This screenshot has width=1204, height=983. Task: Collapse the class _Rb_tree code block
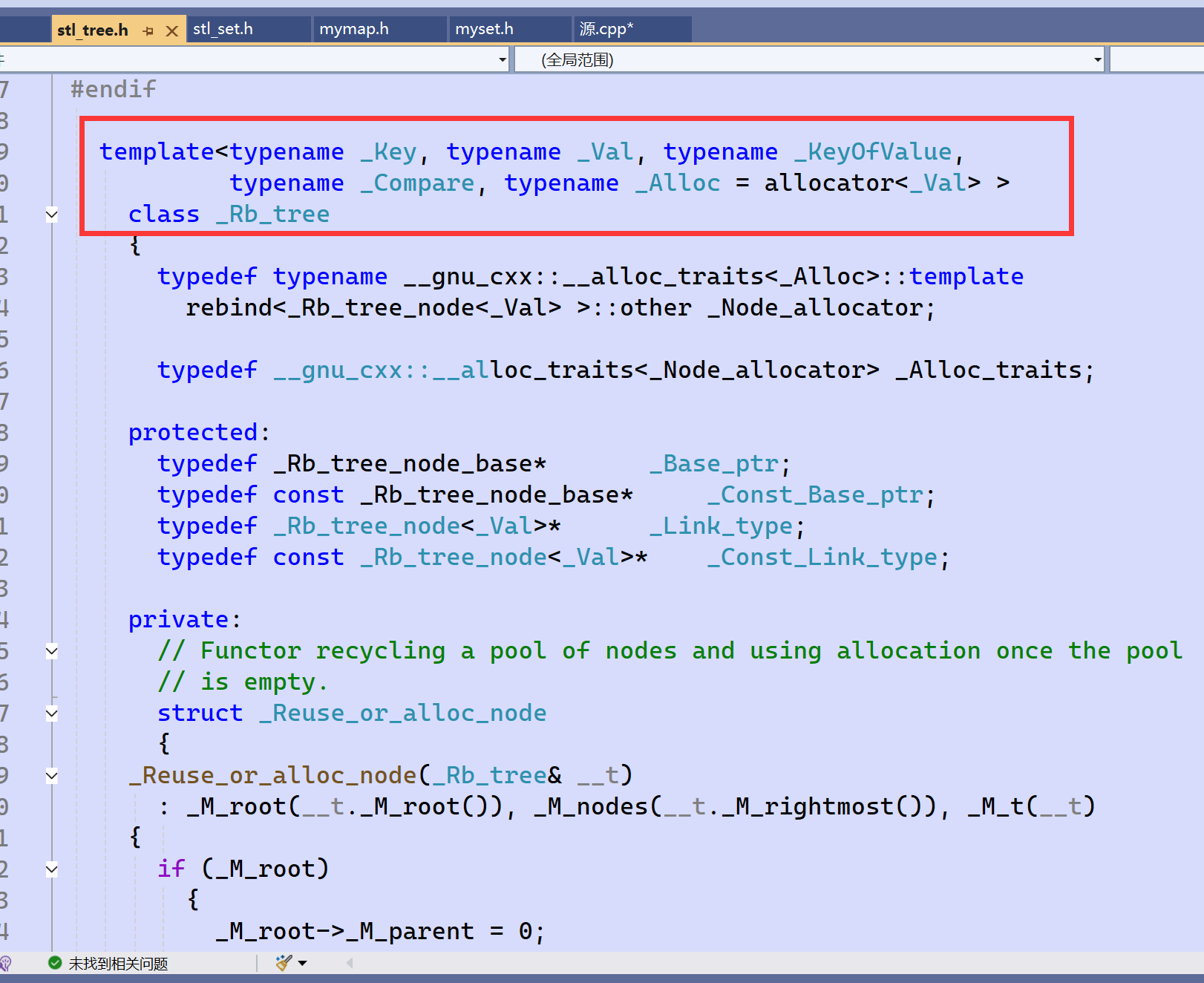point(52,215)
